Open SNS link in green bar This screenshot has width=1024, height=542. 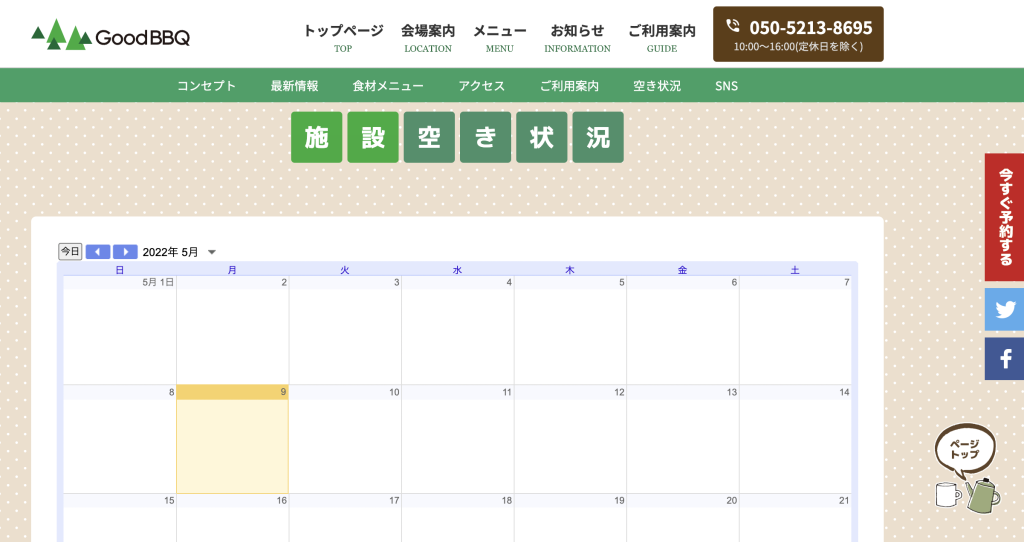(x=726, y=86)
